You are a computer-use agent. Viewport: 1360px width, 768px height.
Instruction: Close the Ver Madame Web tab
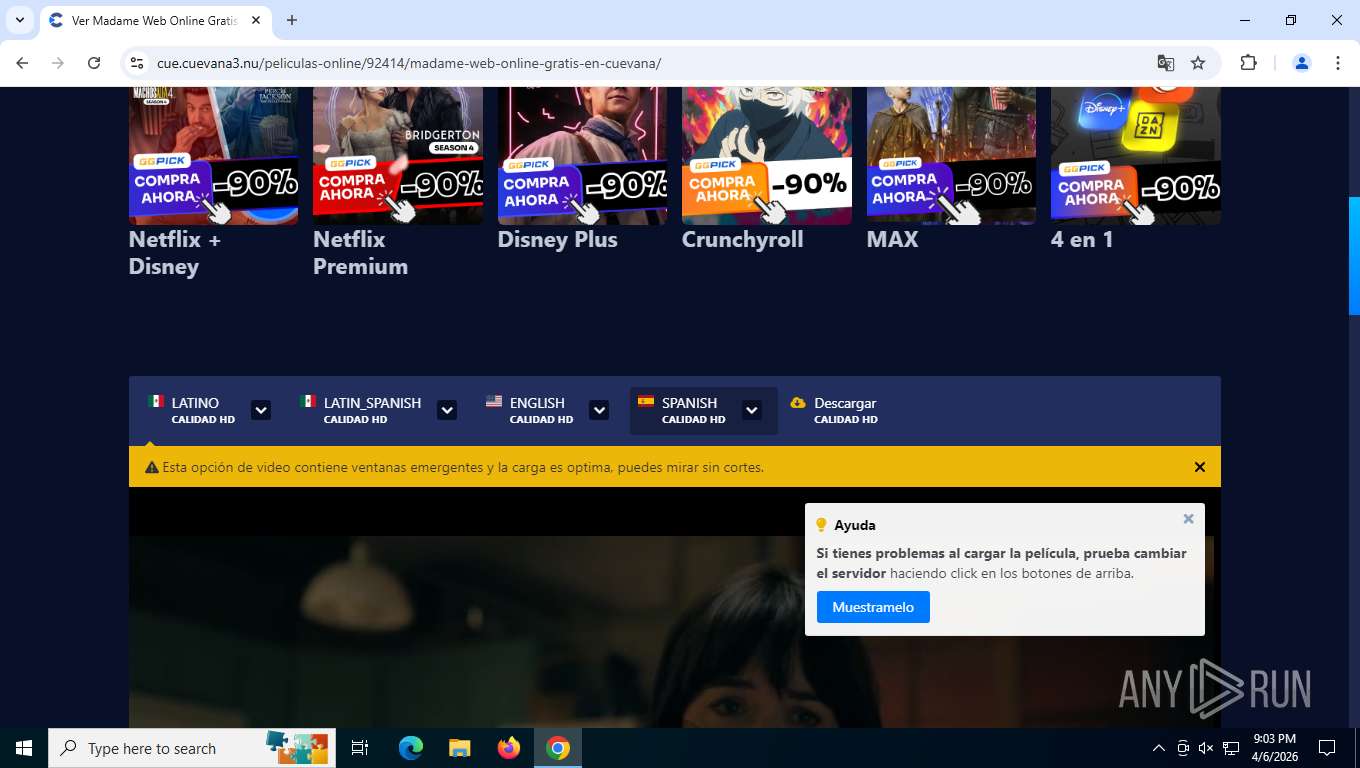point(256,20)
